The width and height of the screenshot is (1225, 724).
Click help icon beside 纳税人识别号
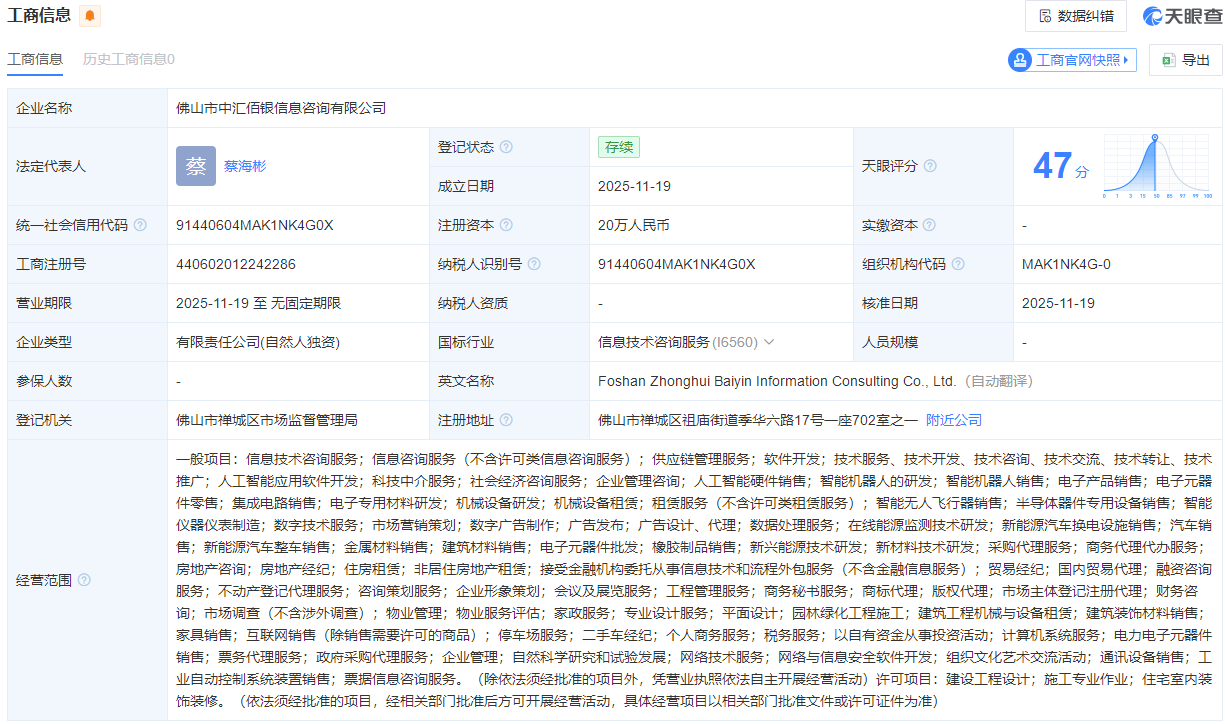pyautogui.click(x=534, y=264)
